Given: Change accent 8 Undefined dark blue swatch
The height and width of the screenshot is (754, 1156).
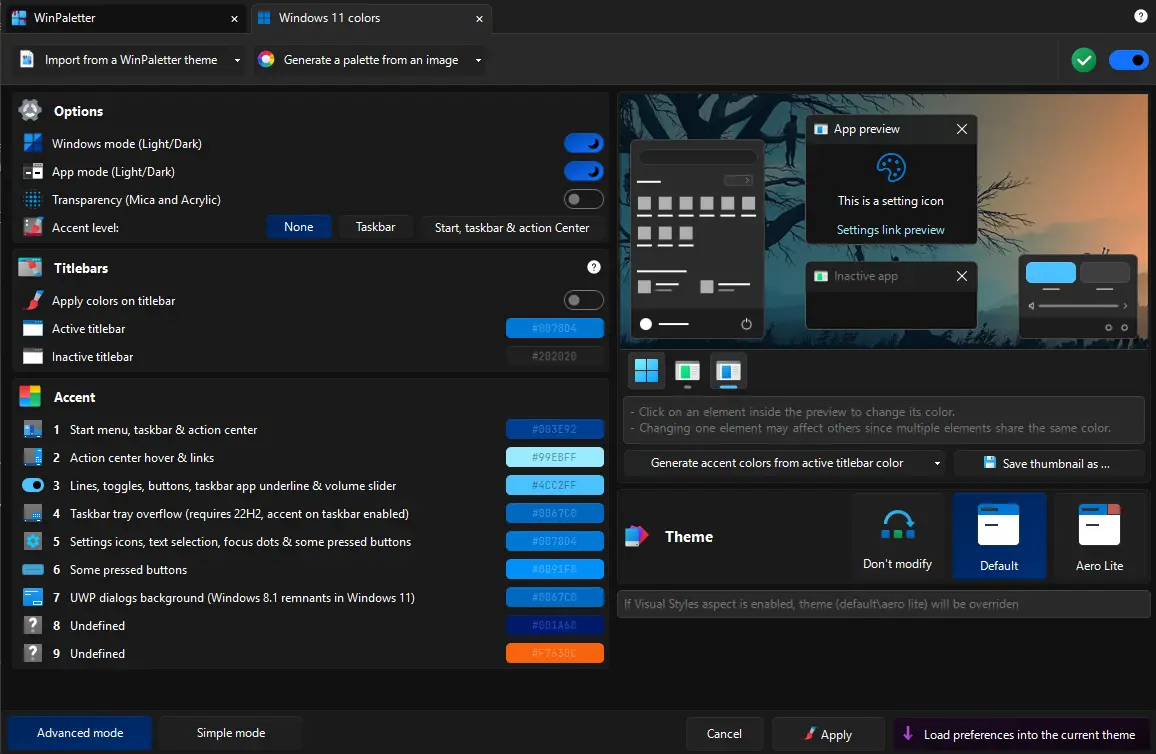Looking at the screenshot, I should [554, 625].
